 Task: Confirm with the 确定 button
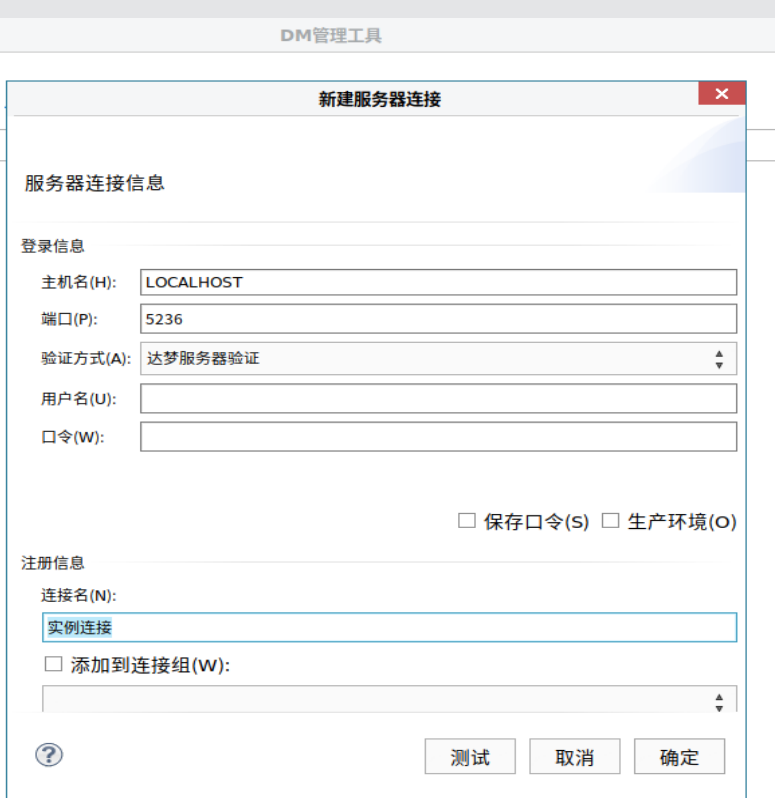pyautogui.click(x=679, y=757)
